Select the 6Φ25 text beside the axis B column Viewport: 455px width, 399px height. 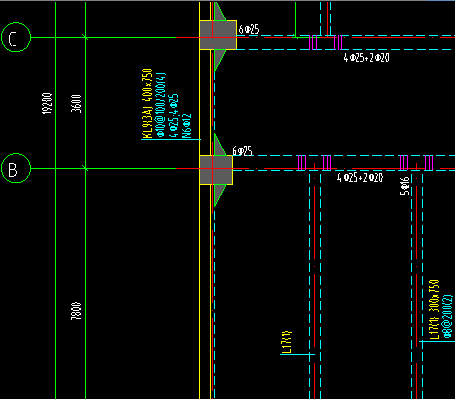[x=242, y=151]
